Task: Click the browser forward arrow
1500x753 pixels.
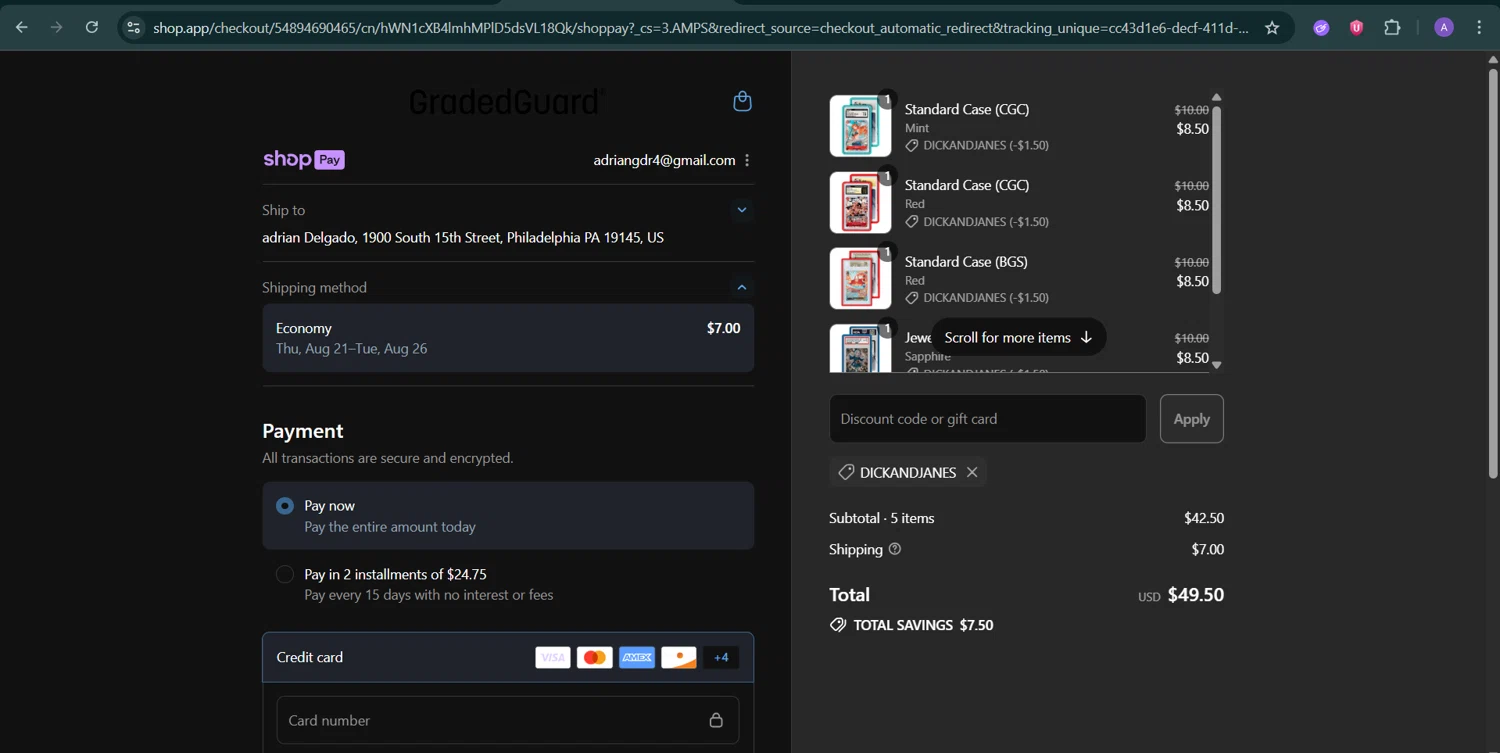Action: click(56, 27)
